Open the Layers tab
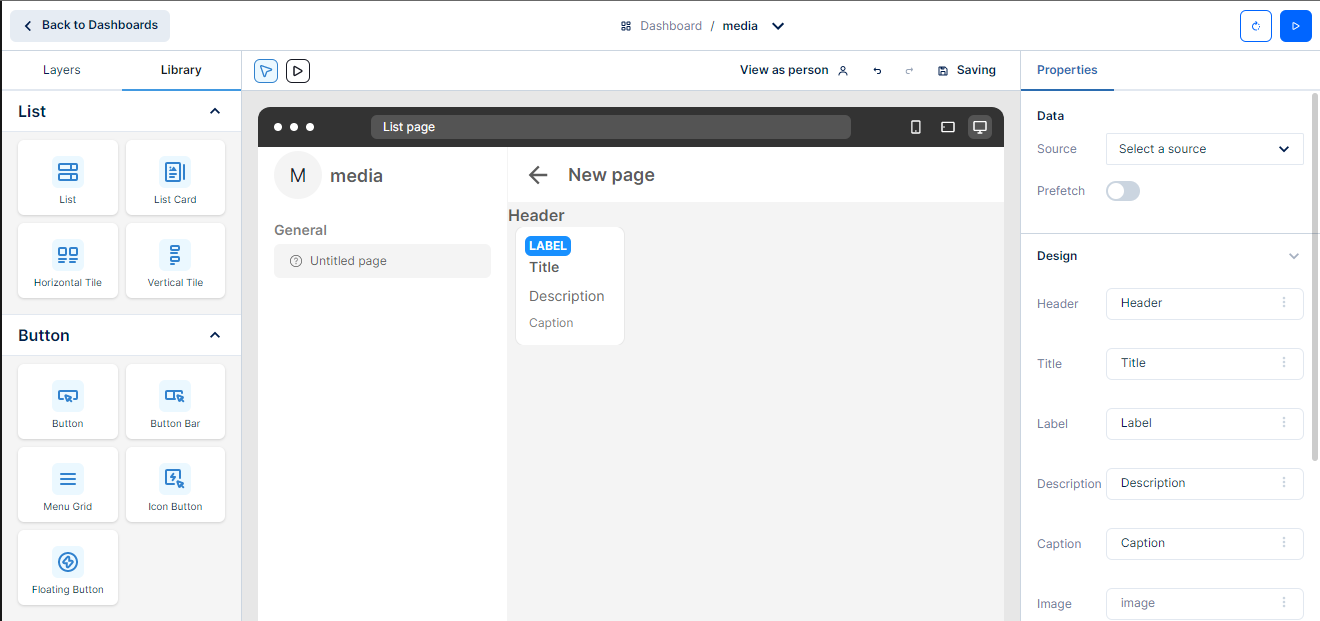 click(62, 70)
